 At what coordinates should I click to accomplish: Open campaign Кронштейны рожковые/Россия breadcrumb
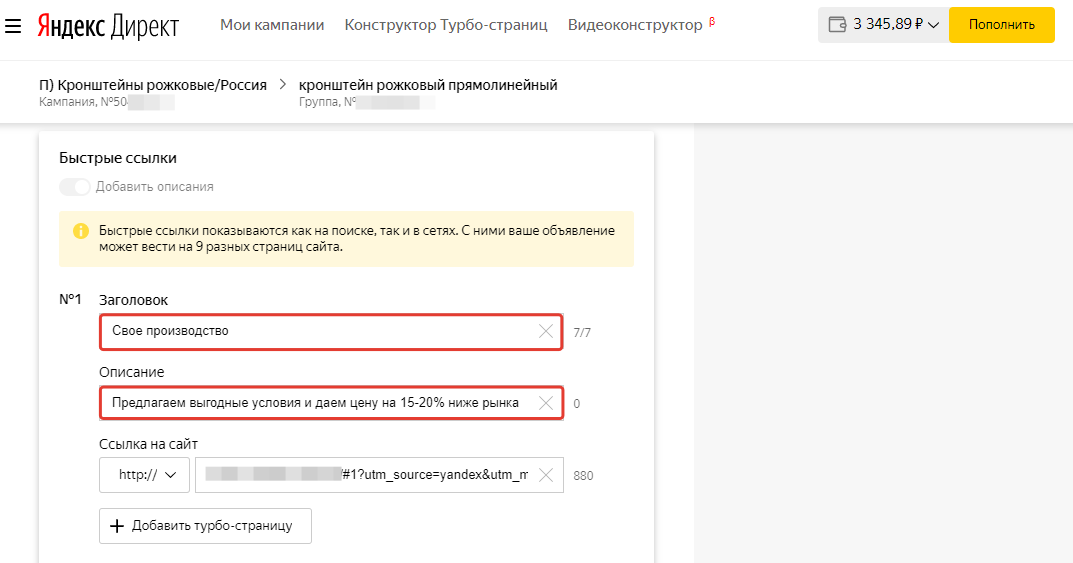click(153, 85)
